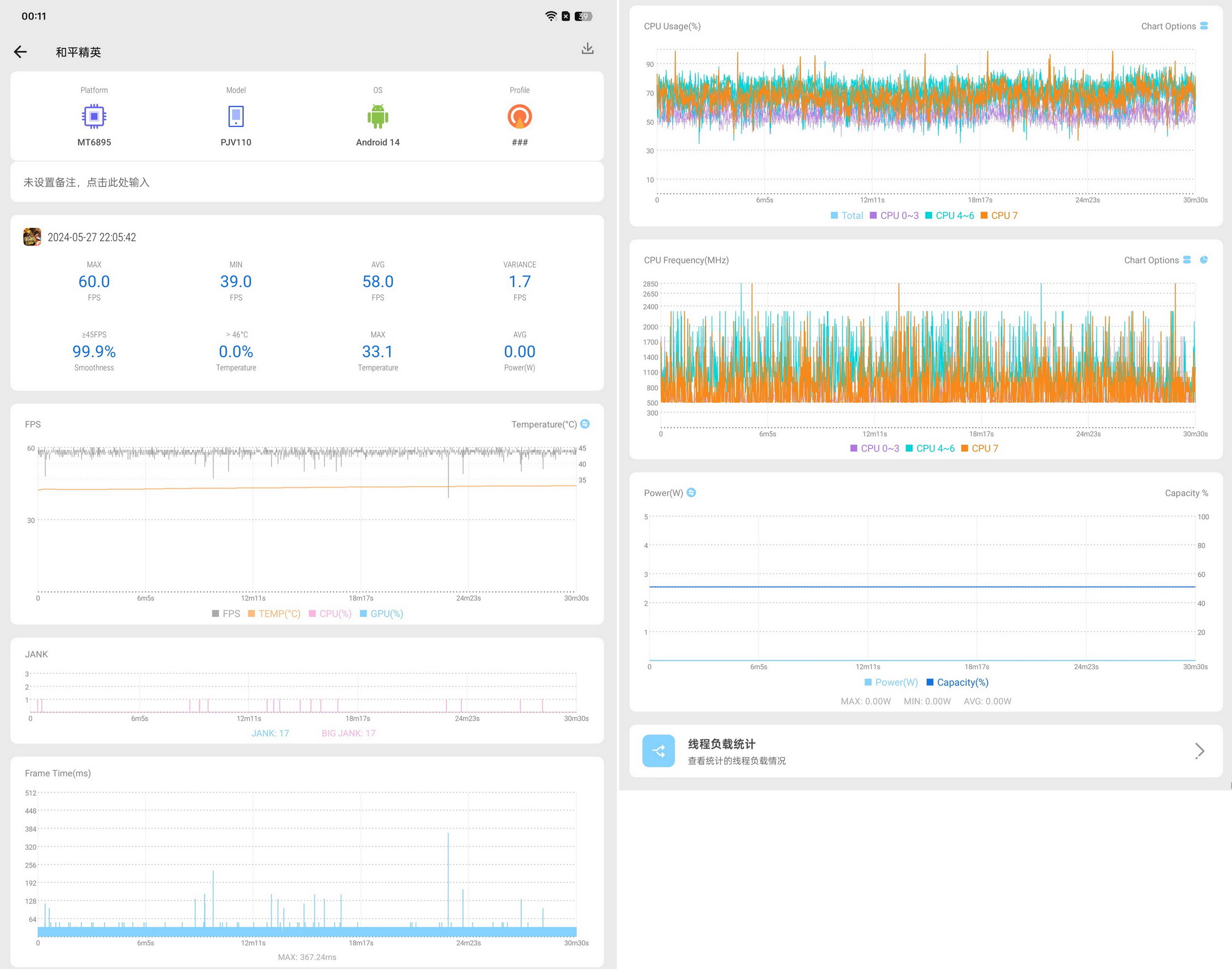Viewport: 1232px width, 969px height.
Task: Open CPU Frequency Chart Options text
Action: (1151, 260)
